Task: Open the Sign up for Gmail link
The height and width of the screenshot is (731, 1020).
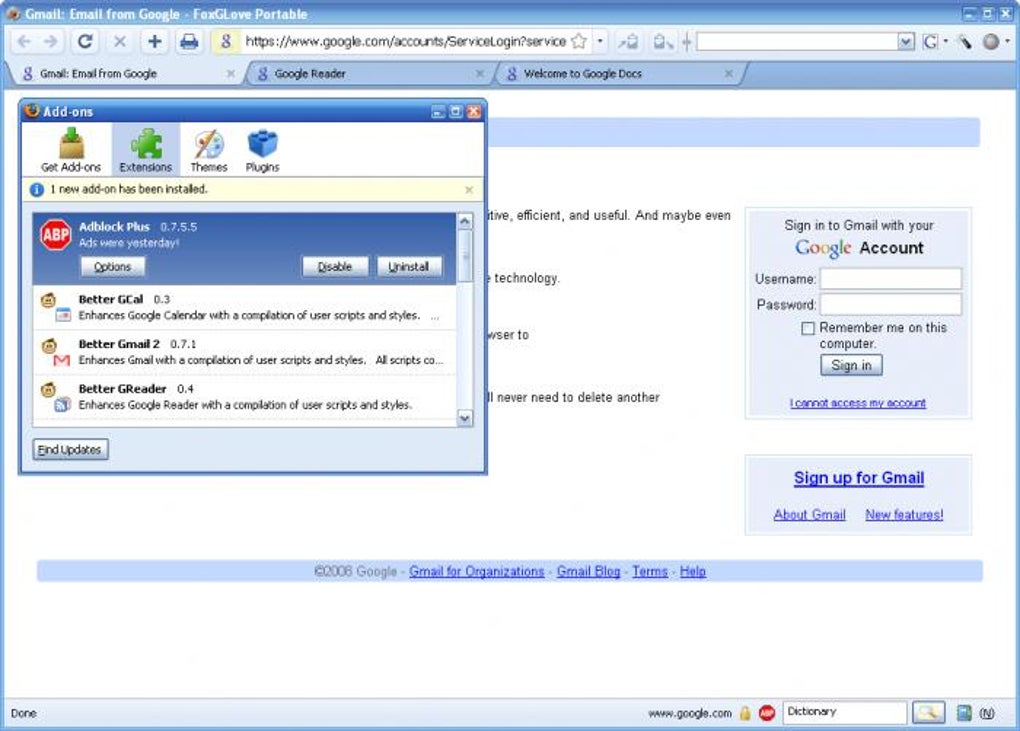Action: (x=859, y=478)
